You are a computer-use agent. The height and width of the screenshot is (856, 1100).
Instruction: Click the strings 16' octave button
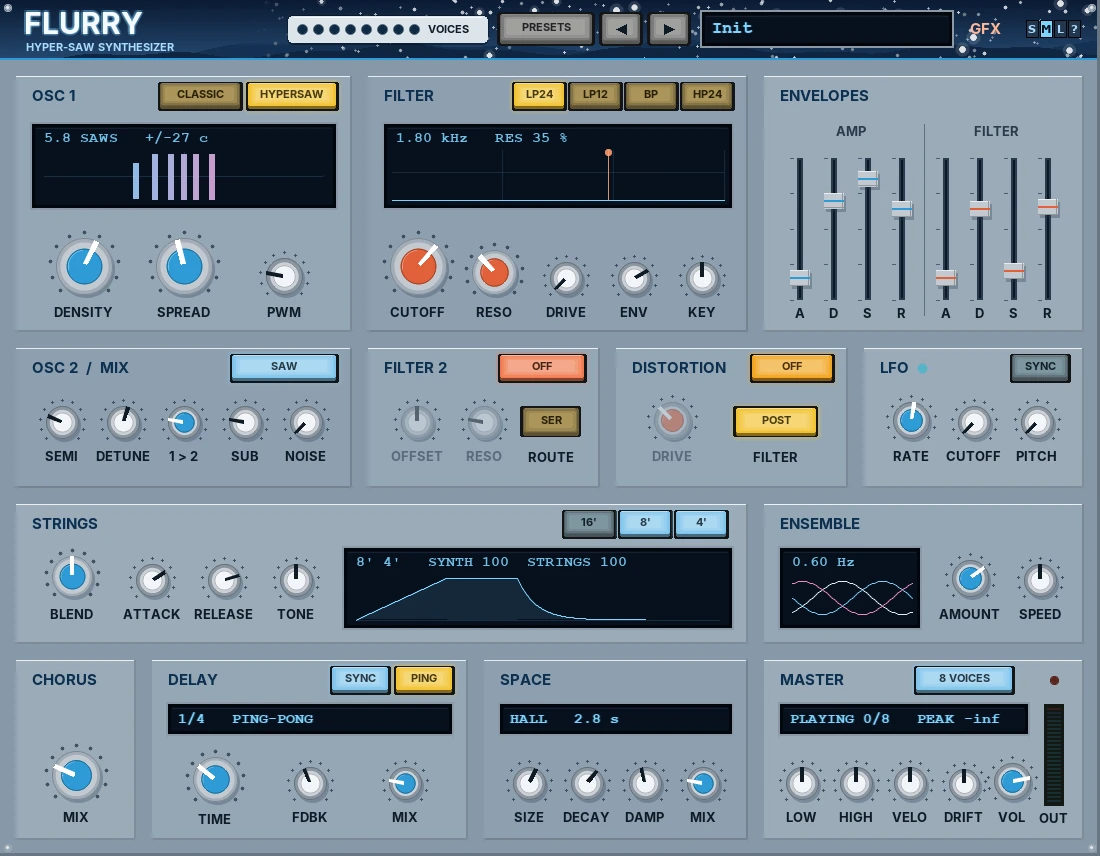(589, 523)
